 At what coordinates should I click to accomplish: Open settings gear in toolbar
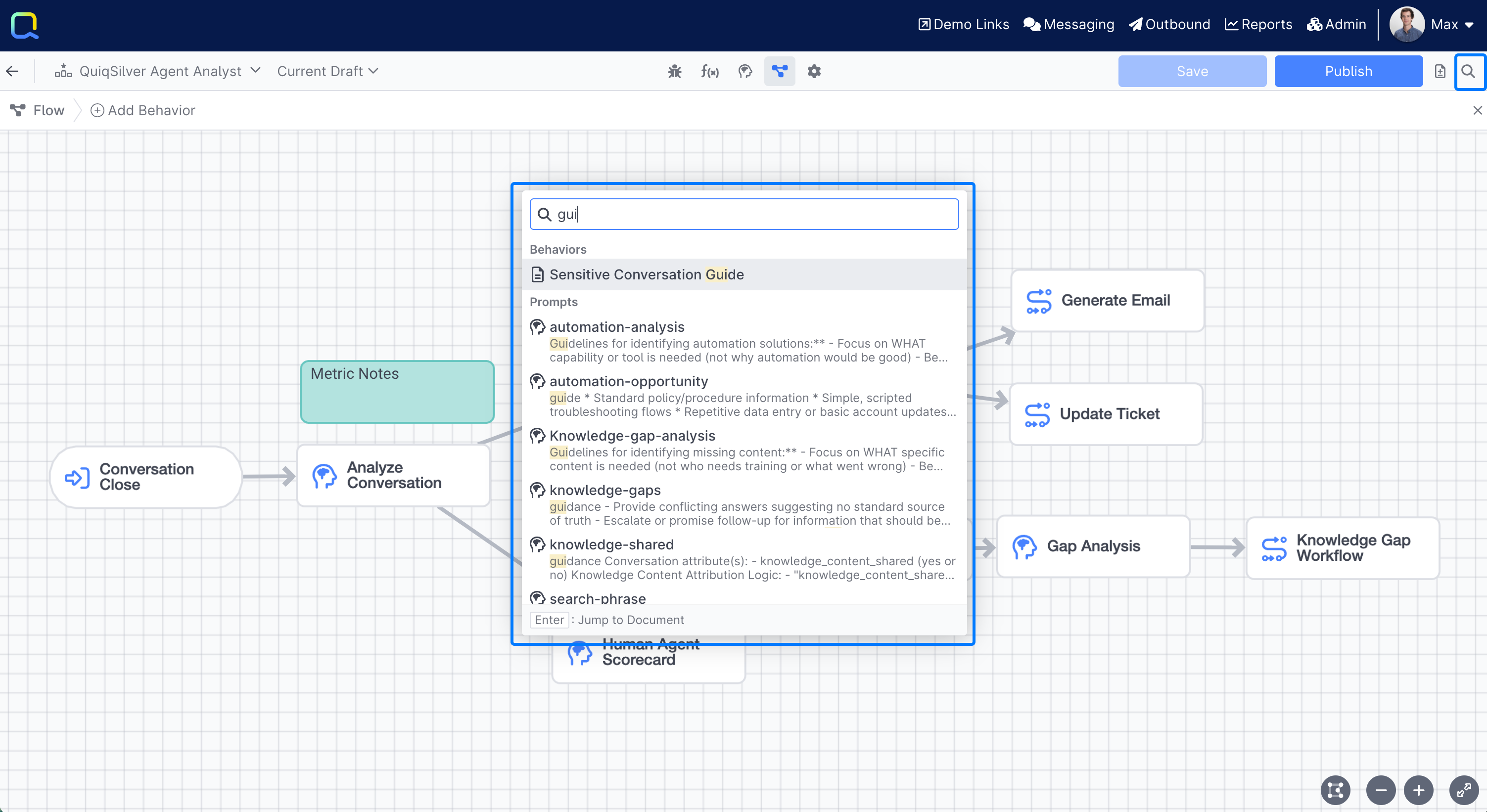tap(814, 71)
